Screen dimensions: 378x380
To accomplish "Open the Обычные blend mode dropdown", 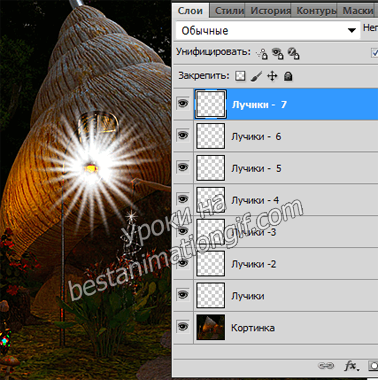I will tap(268, 31).
